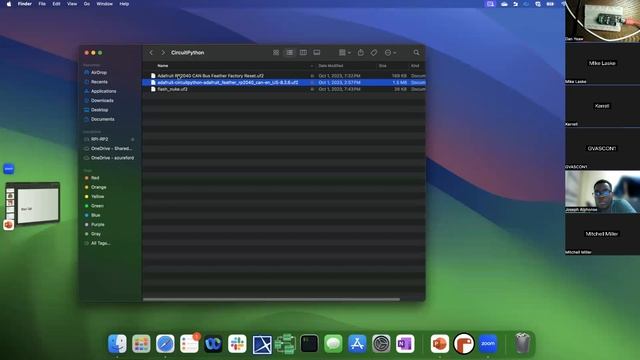Viewport: 640px width, 360px height.
Task: Open the Help menu
Action: pos(124,4)
